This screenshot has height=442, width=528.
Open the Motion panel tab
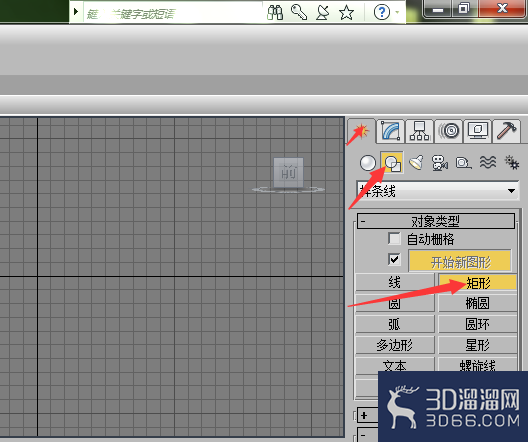click(x=449, y=131)
